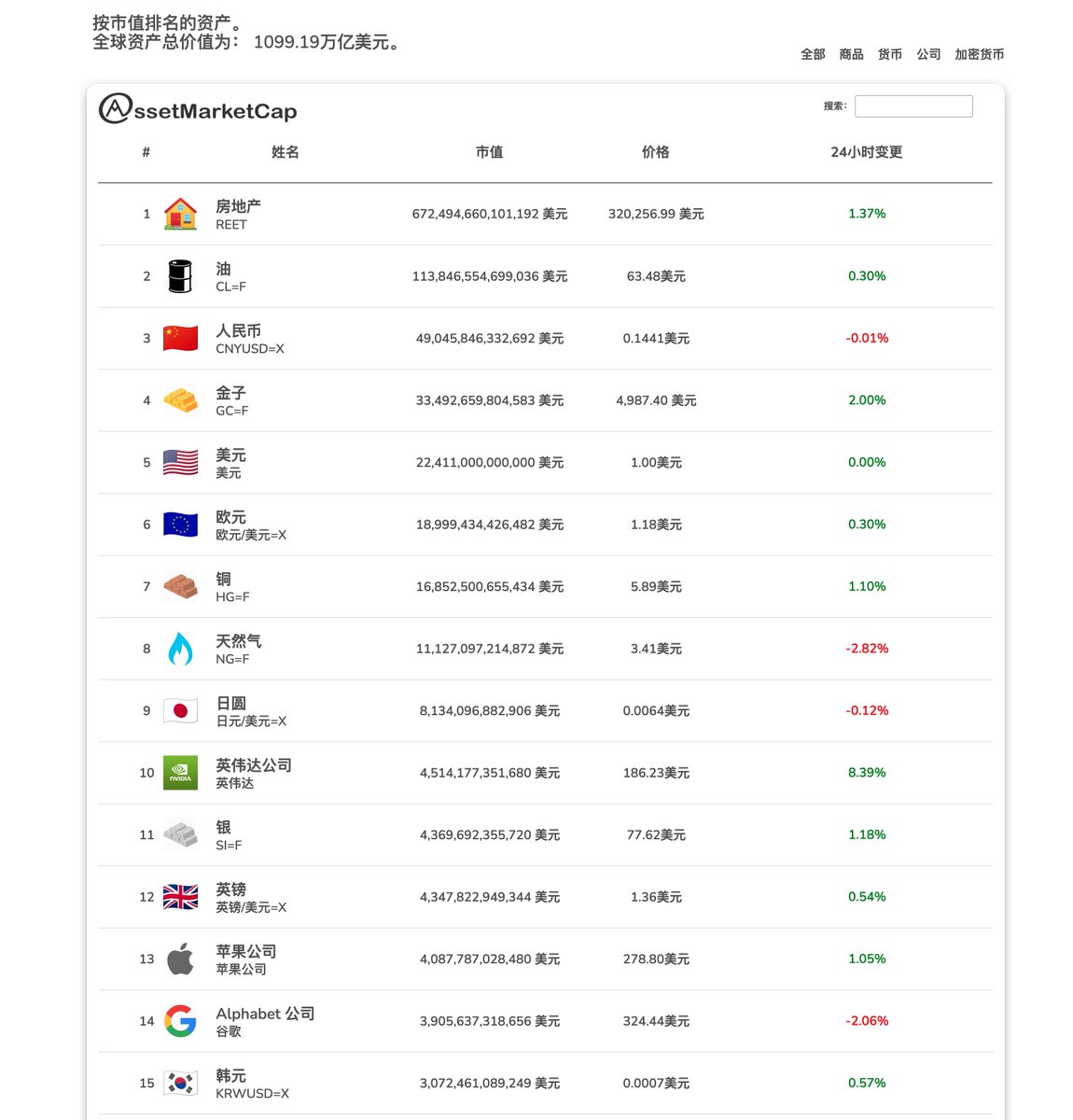
Task: Sort by the 姓名 column header
Action: (x=285, y=152)
